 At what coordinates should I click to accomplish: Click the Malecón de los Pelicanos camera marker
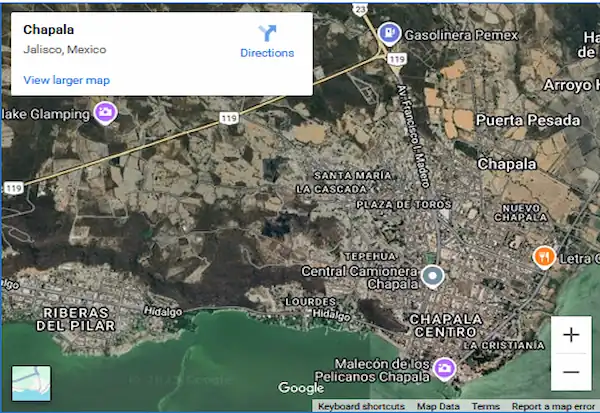click(444, 369)
